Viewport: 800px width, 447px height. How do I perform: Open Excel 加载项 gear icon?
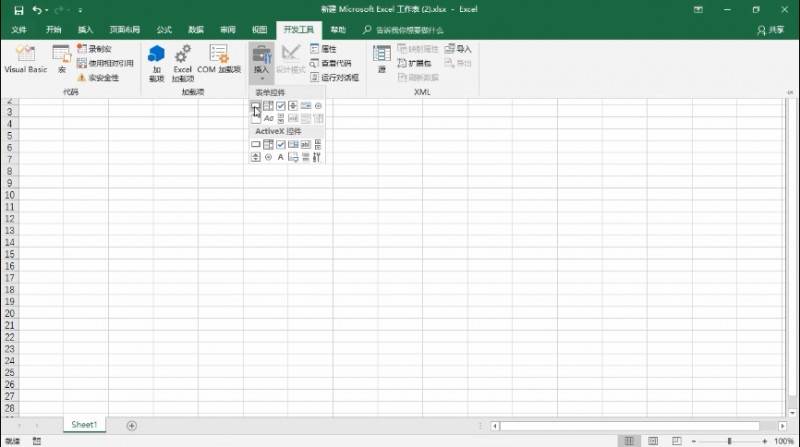click(183, 63)
